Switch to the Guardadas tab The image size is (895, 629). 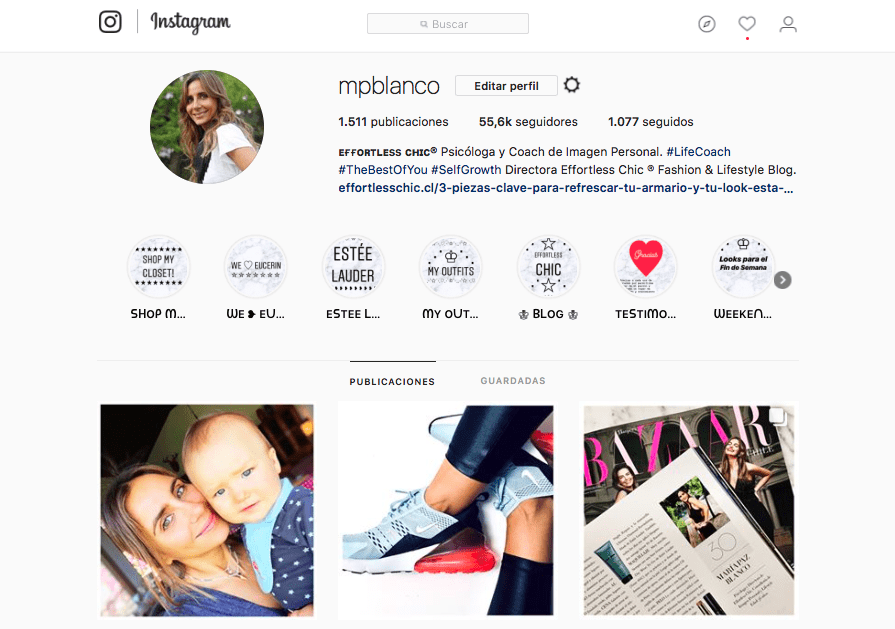coord(513,381)
